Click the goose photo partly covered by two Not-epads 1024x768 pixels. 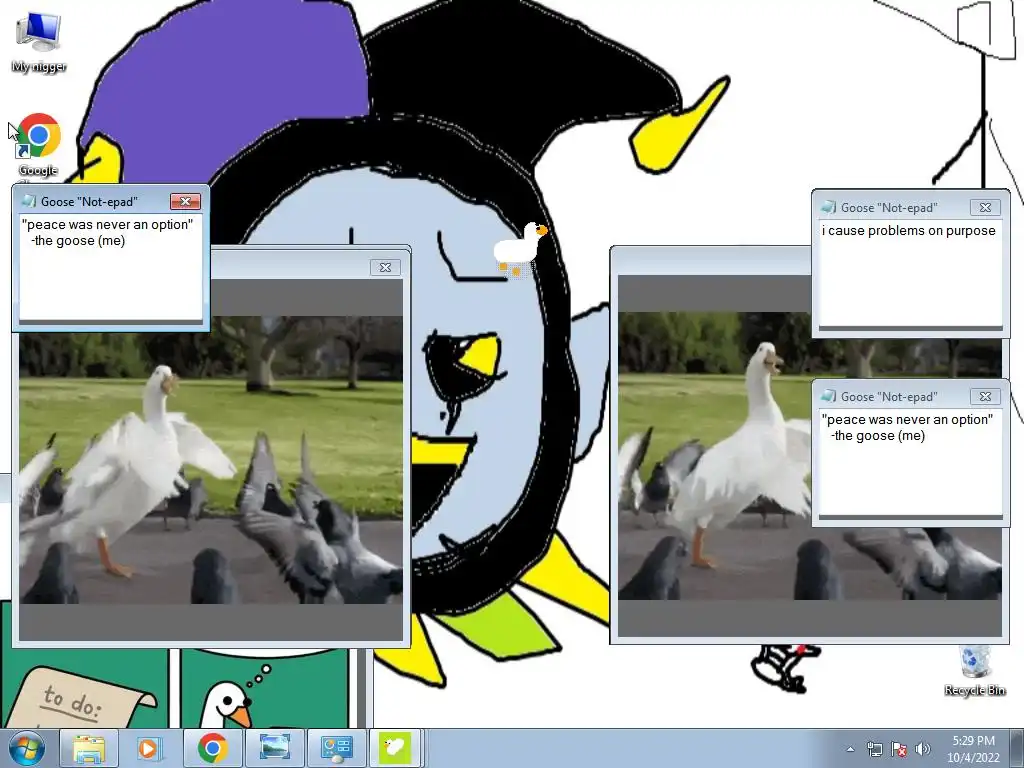pos(714,456)
